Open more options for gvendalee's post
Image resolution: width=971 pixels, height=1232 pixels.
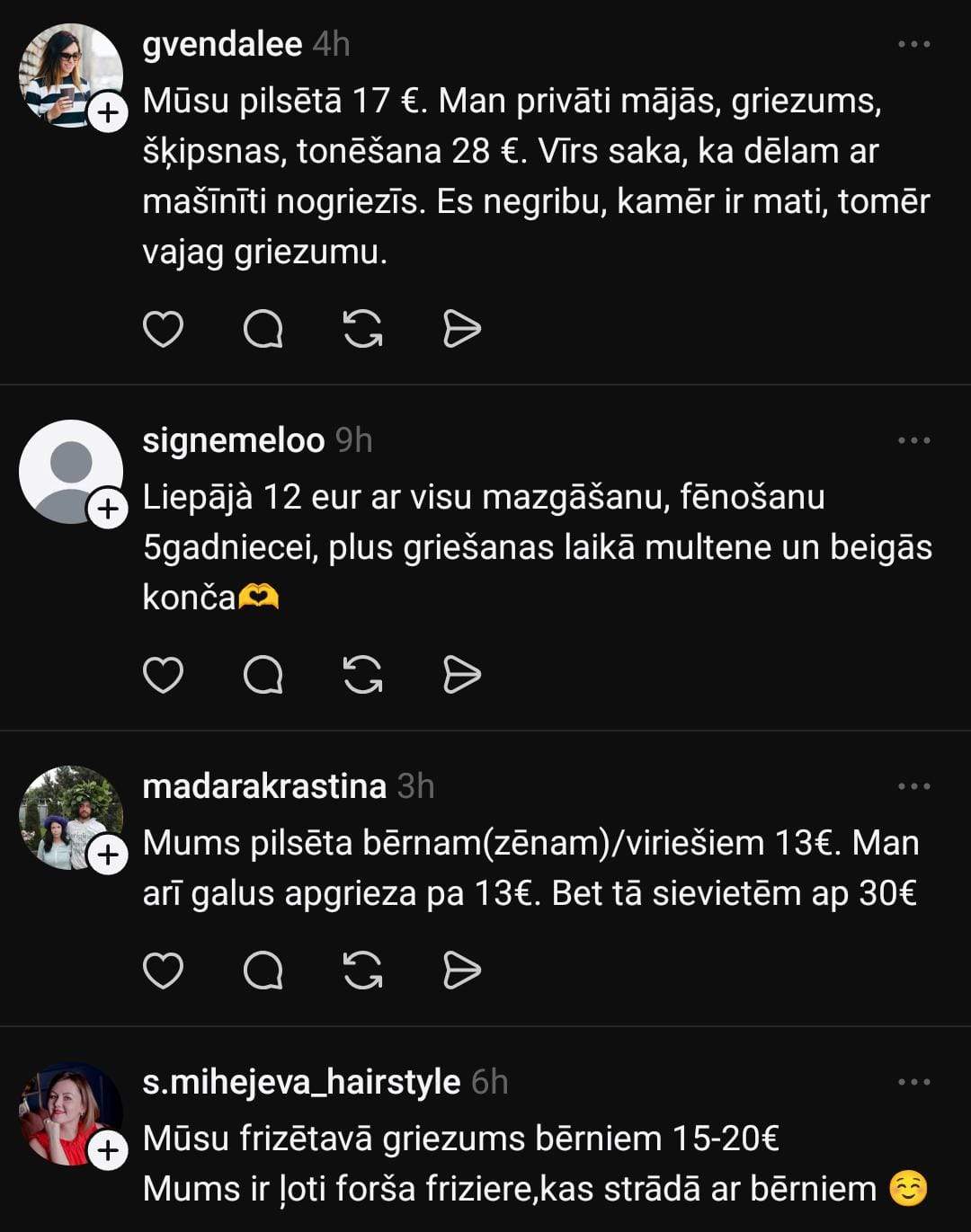pos(913,44)
